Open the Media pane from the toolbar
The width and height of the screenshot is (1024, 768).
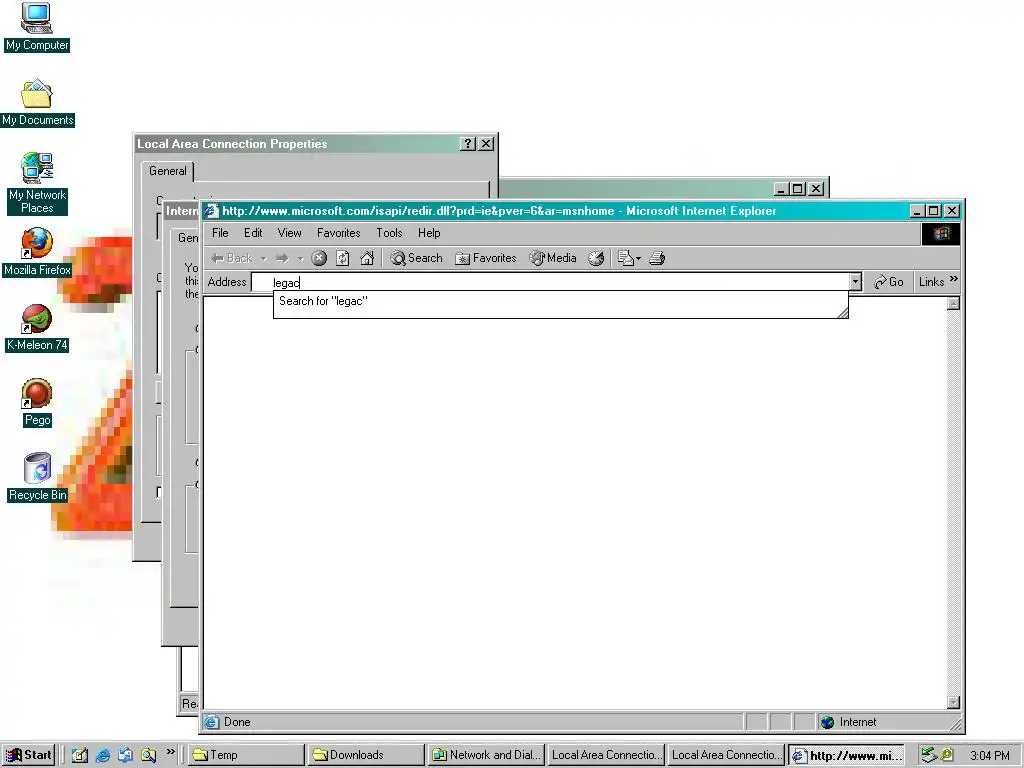[x=553, y=259]
